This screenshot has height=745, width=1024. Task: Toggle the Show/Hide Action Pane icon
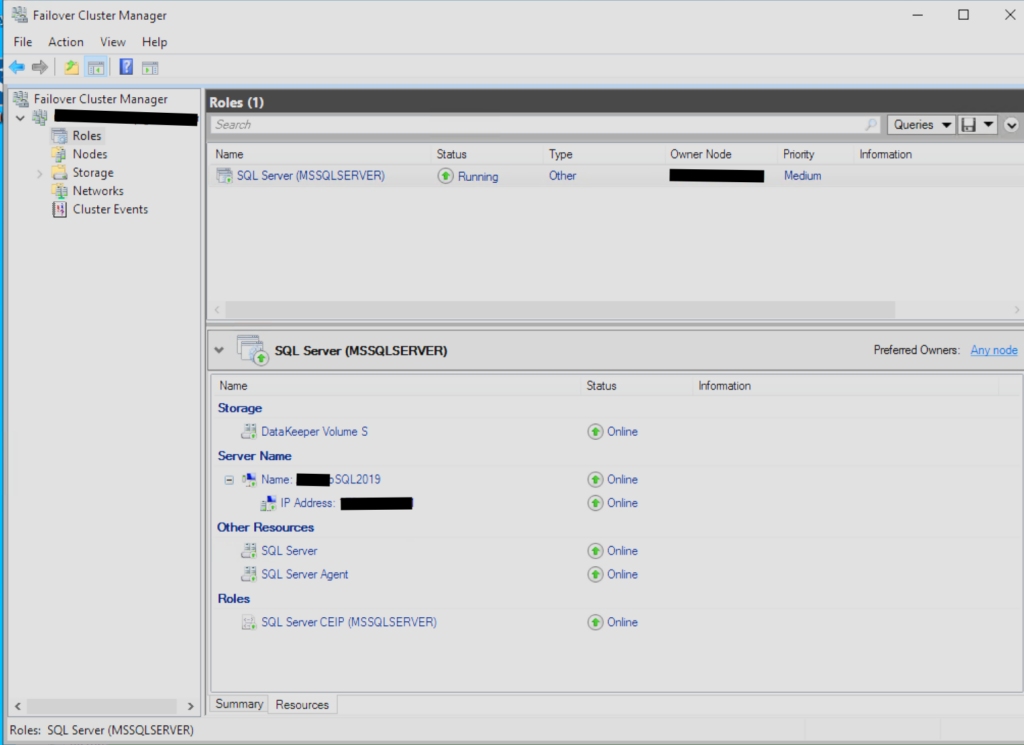tap(150, 67)
